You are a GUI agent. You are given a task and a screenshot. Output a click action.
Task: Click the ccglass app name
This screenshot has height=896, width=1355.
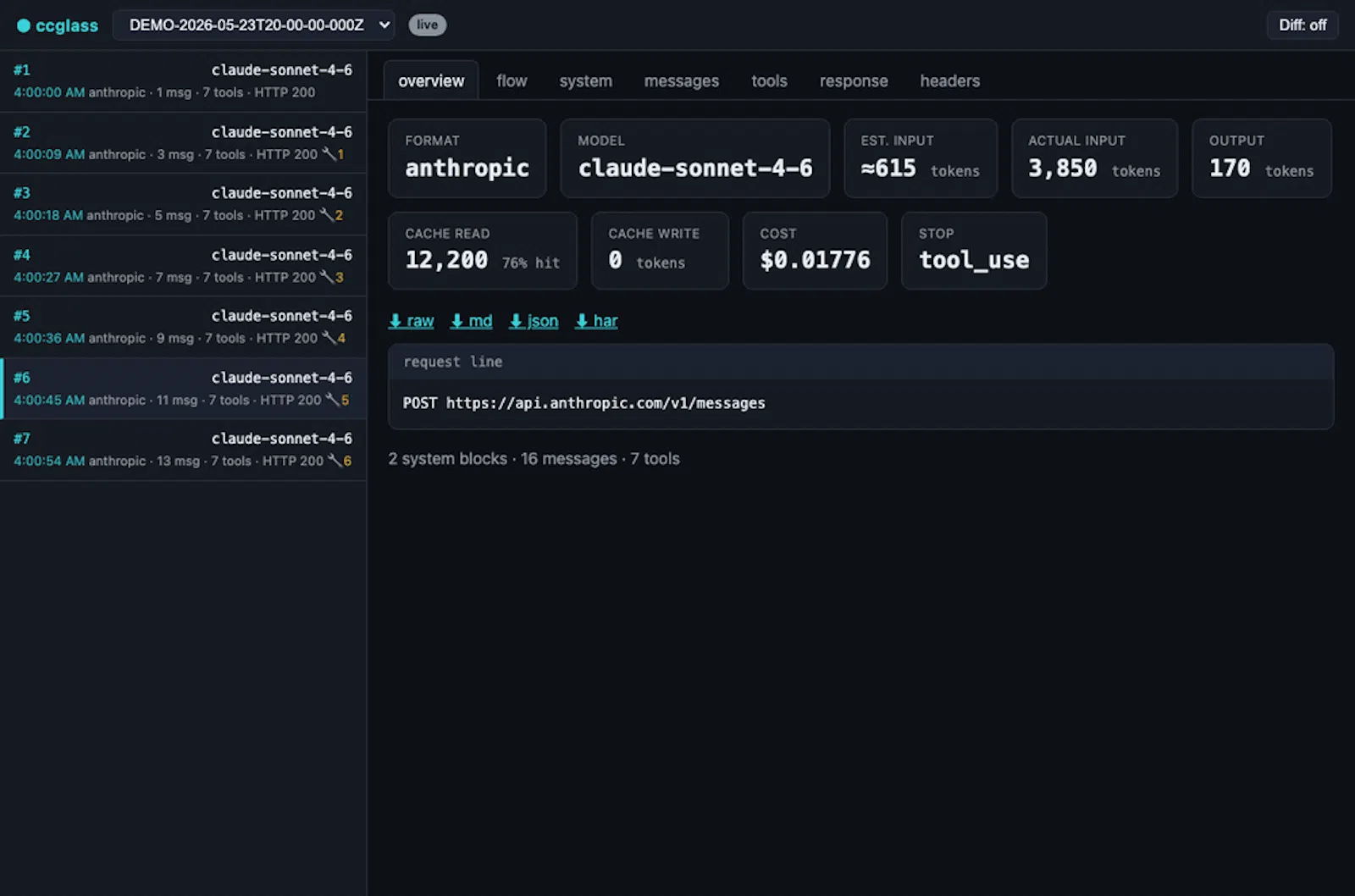(x=67, y=25)
